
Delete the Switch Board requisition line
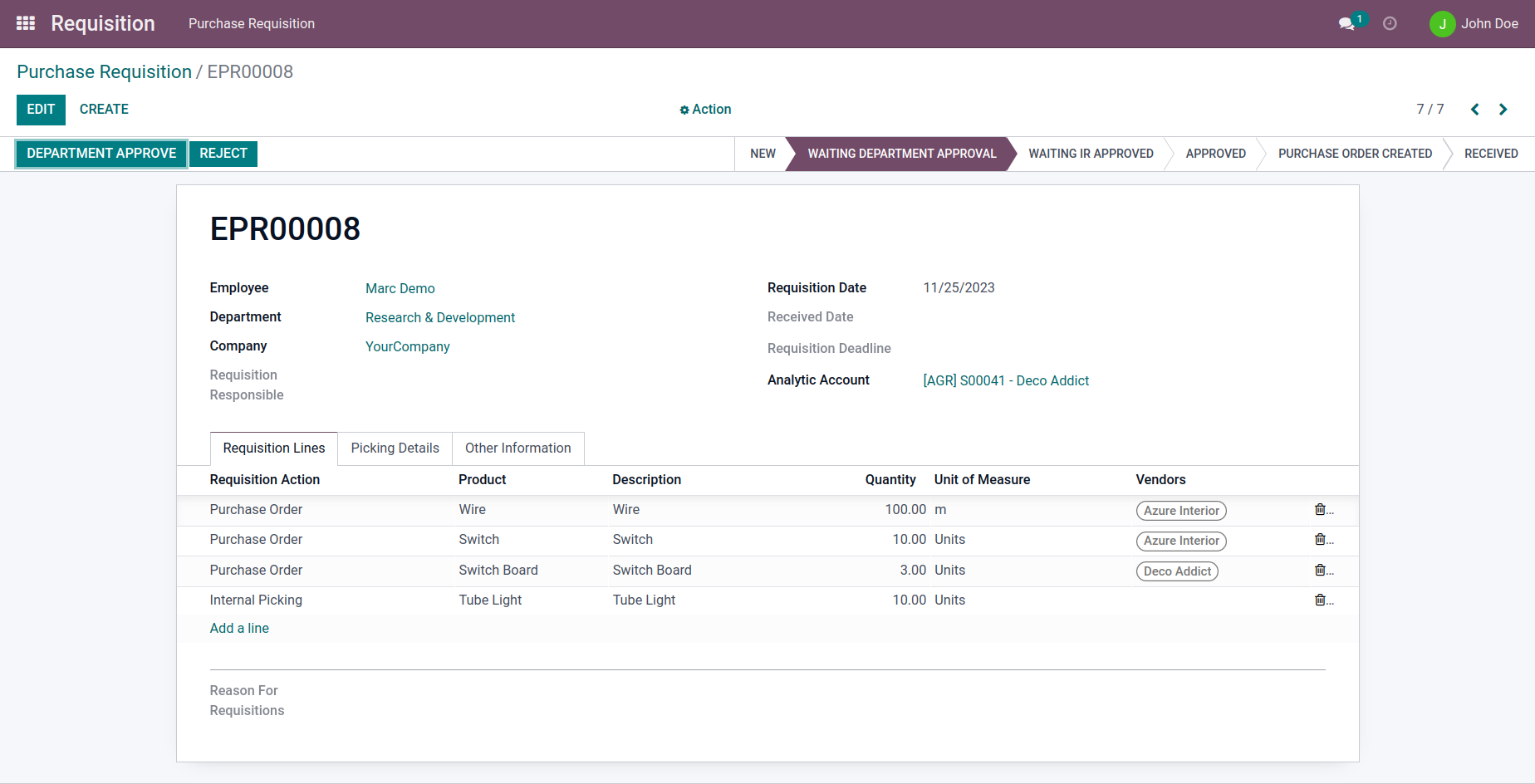[1320, 570]
